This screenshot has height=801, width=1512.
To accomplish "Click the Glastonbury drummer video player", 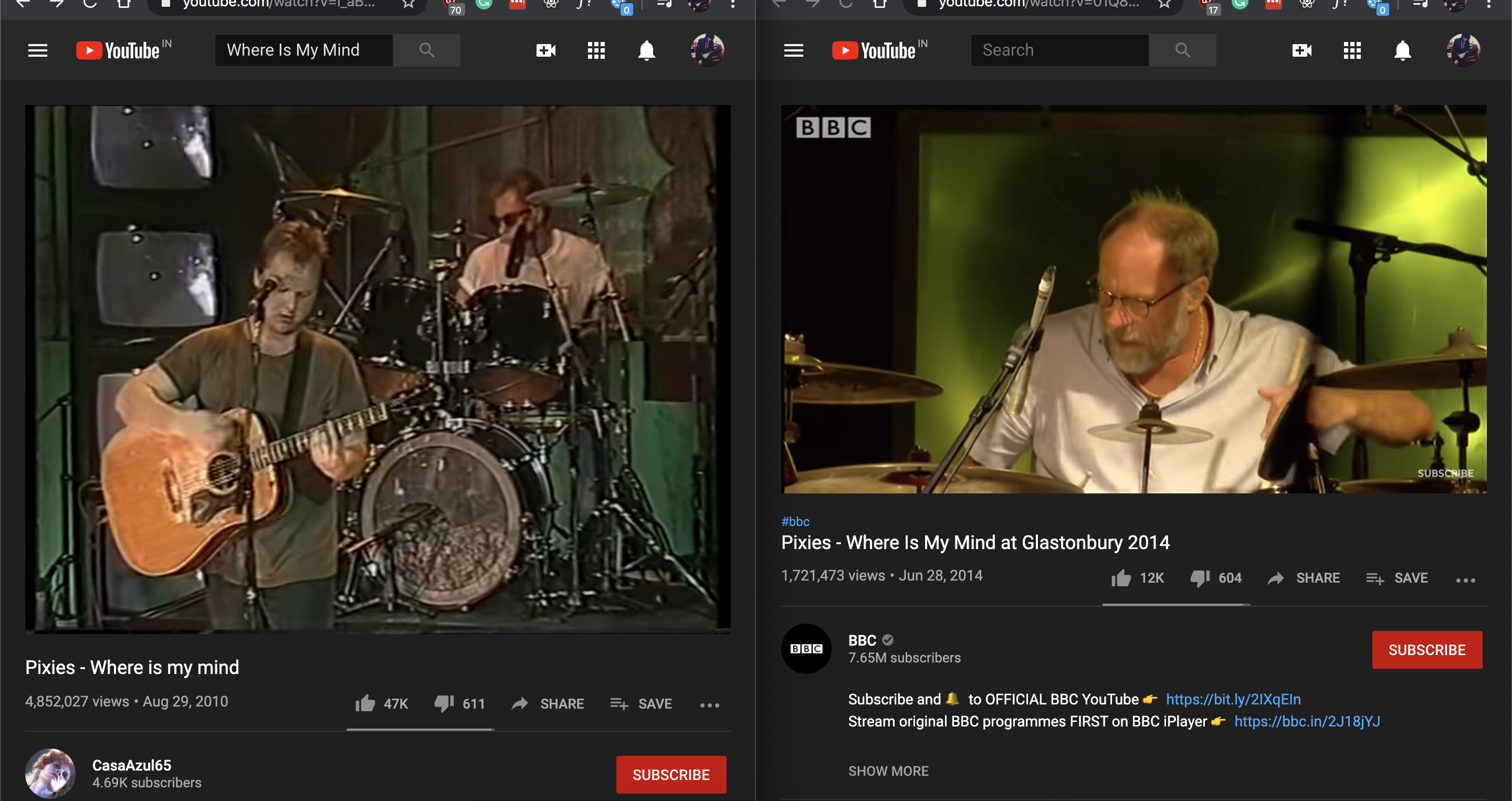I will (1134, 299).
